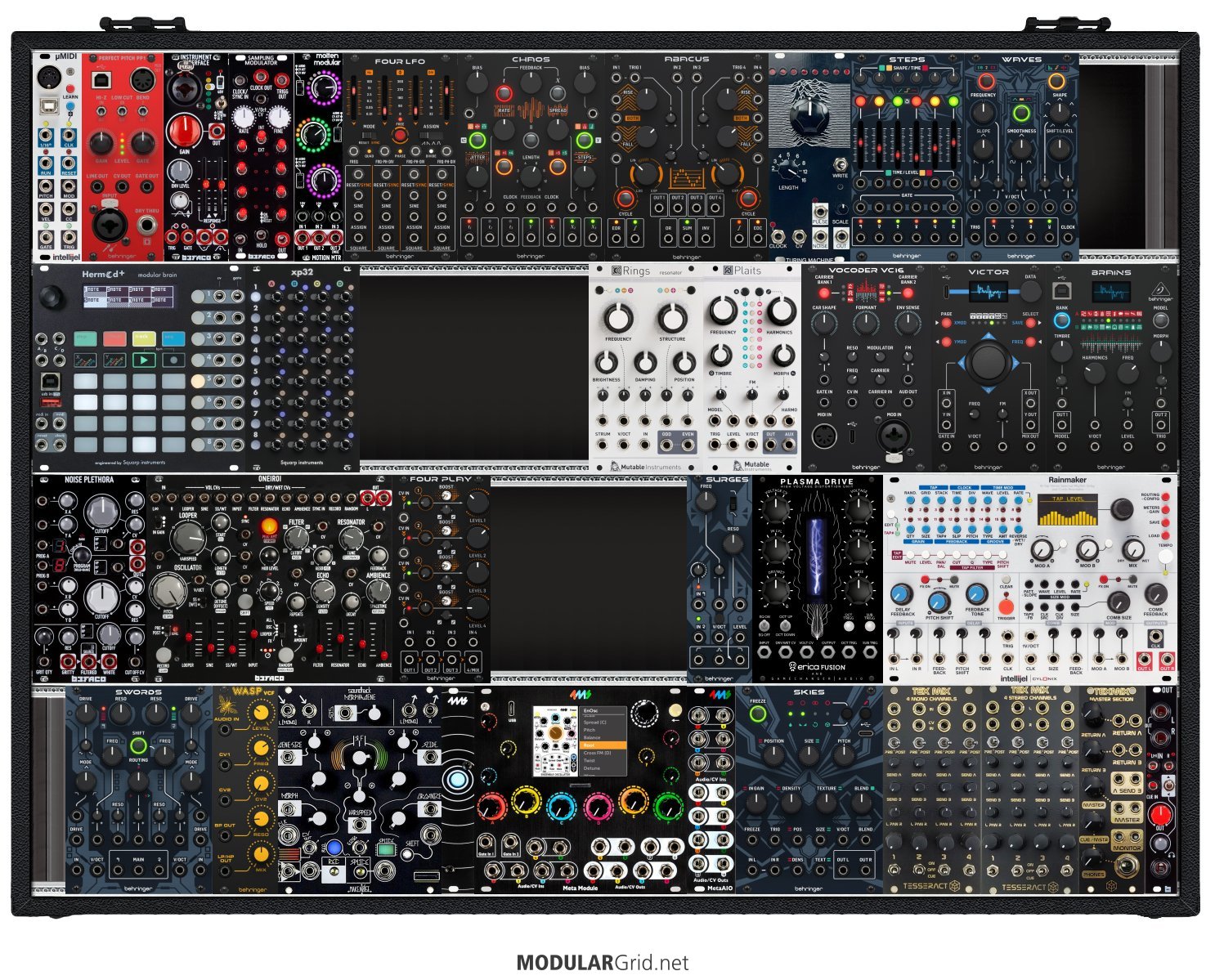Click the MIDI IN socket on Vocoder VC16
The width and height of the screenshot is (1206, 980).
824,436
